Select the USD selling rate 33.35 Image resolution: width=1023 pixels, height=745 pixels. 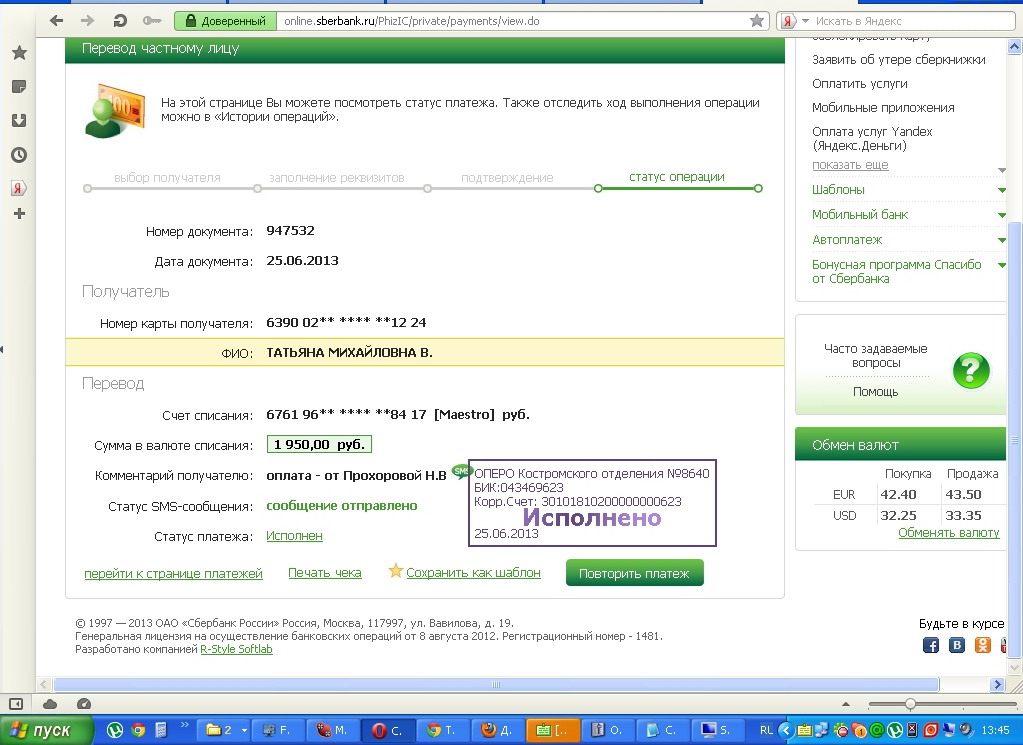pyautogui.click(x=963, y=515)
